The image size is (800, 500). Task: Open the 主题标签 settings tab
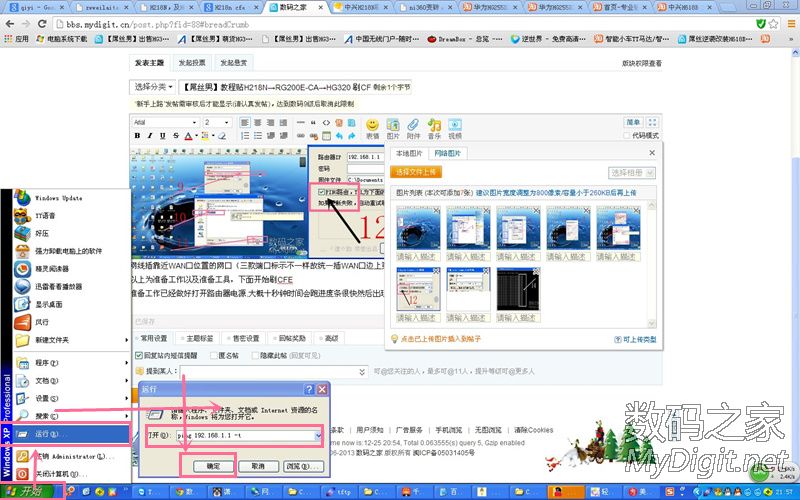[196, 338]
